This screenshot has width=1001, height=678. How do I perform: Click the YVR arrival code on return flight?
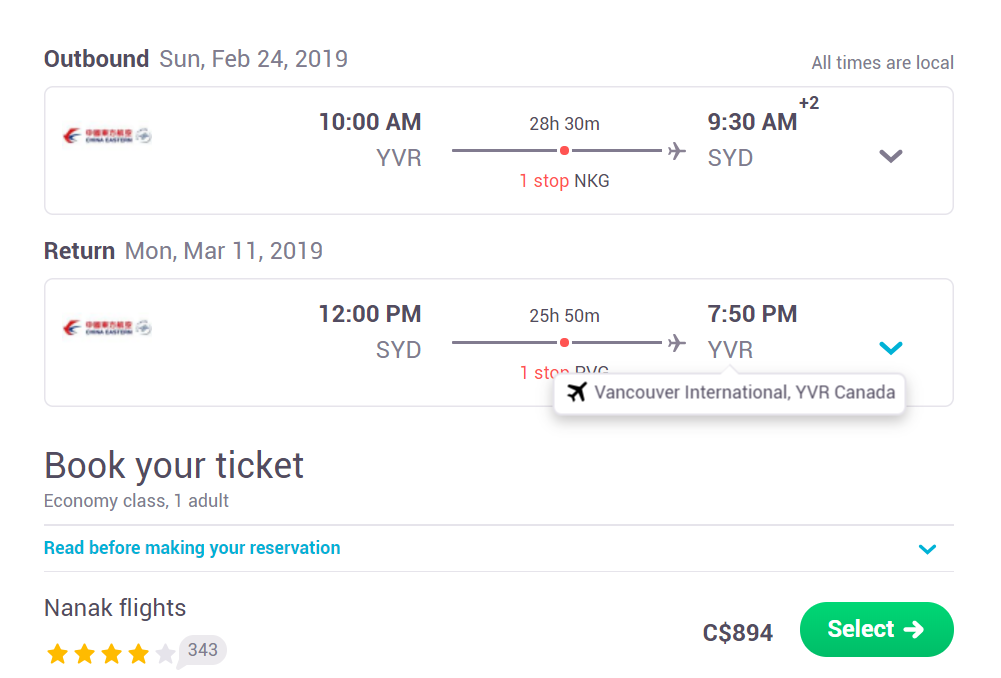(x=730, y=350)
